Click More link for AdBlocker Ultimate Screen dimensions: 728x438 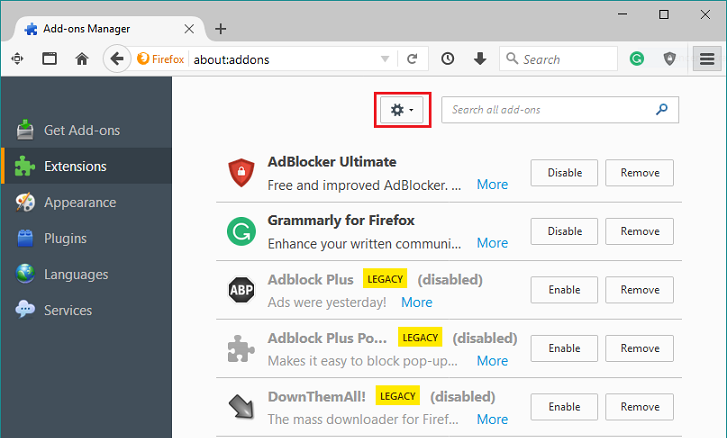pyautogui.click(x=492, y=185)
